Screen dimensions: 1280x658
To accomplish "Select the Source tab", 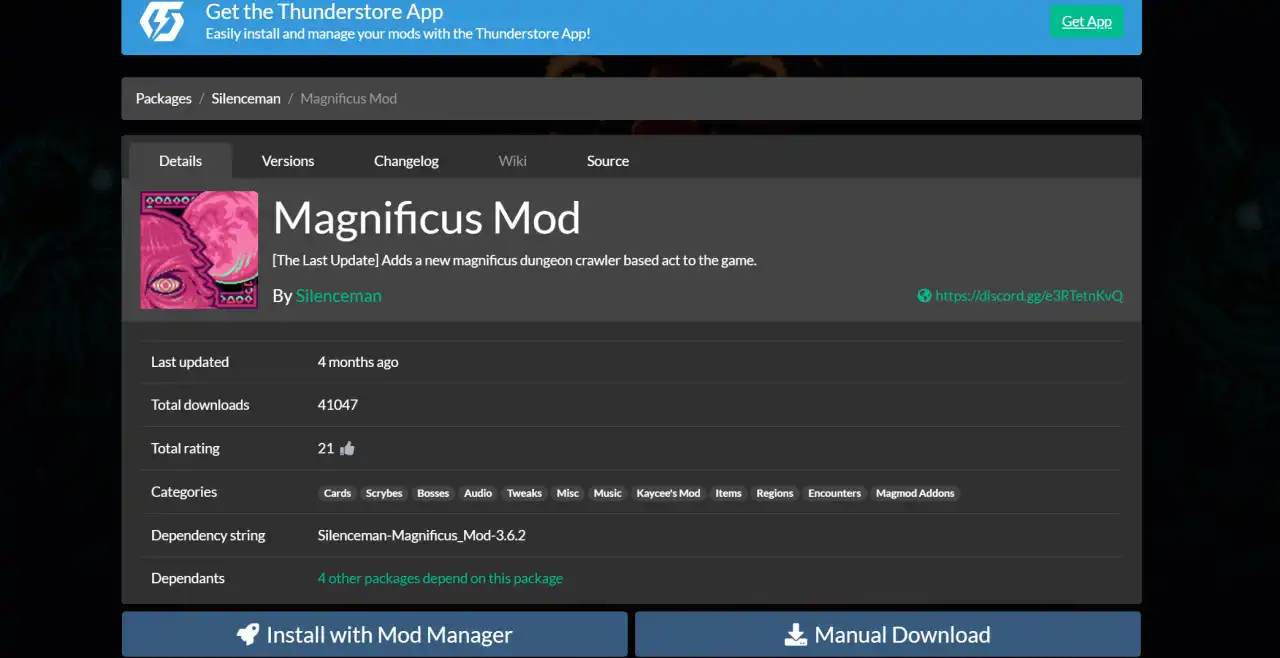I will (608, 161).
